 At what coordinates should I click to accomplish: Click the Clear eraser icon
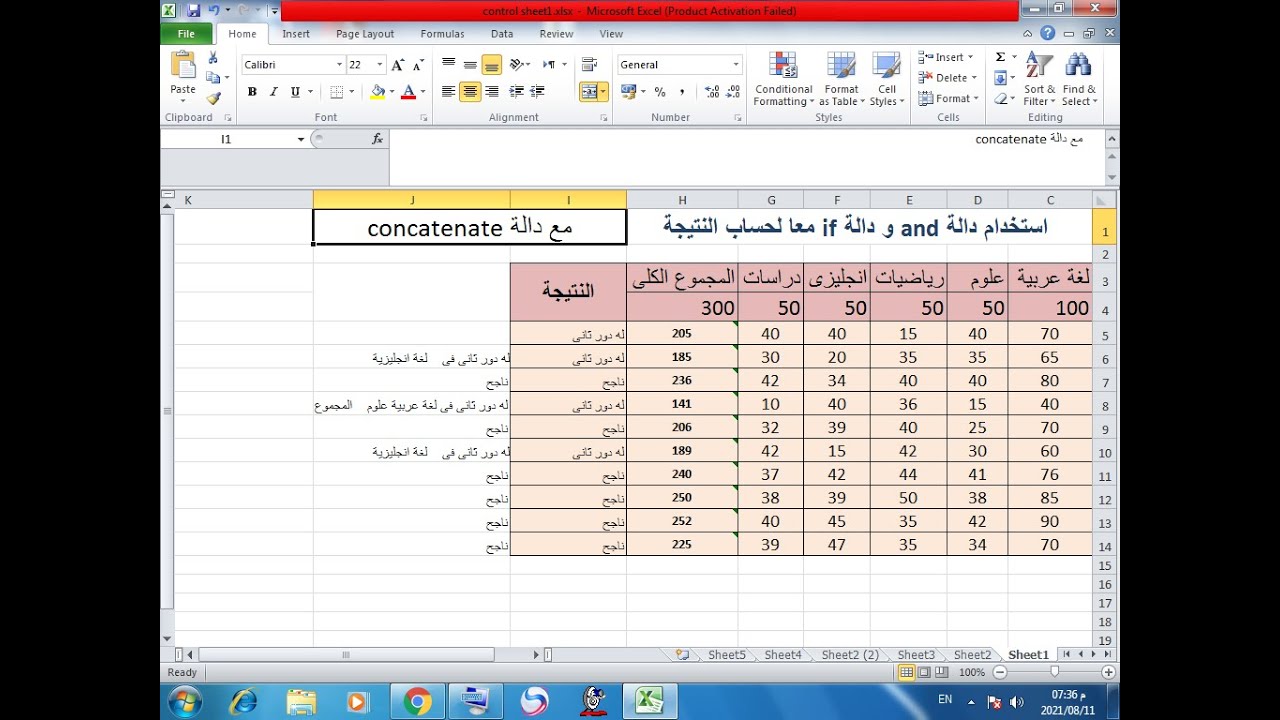coord(1000,98)
